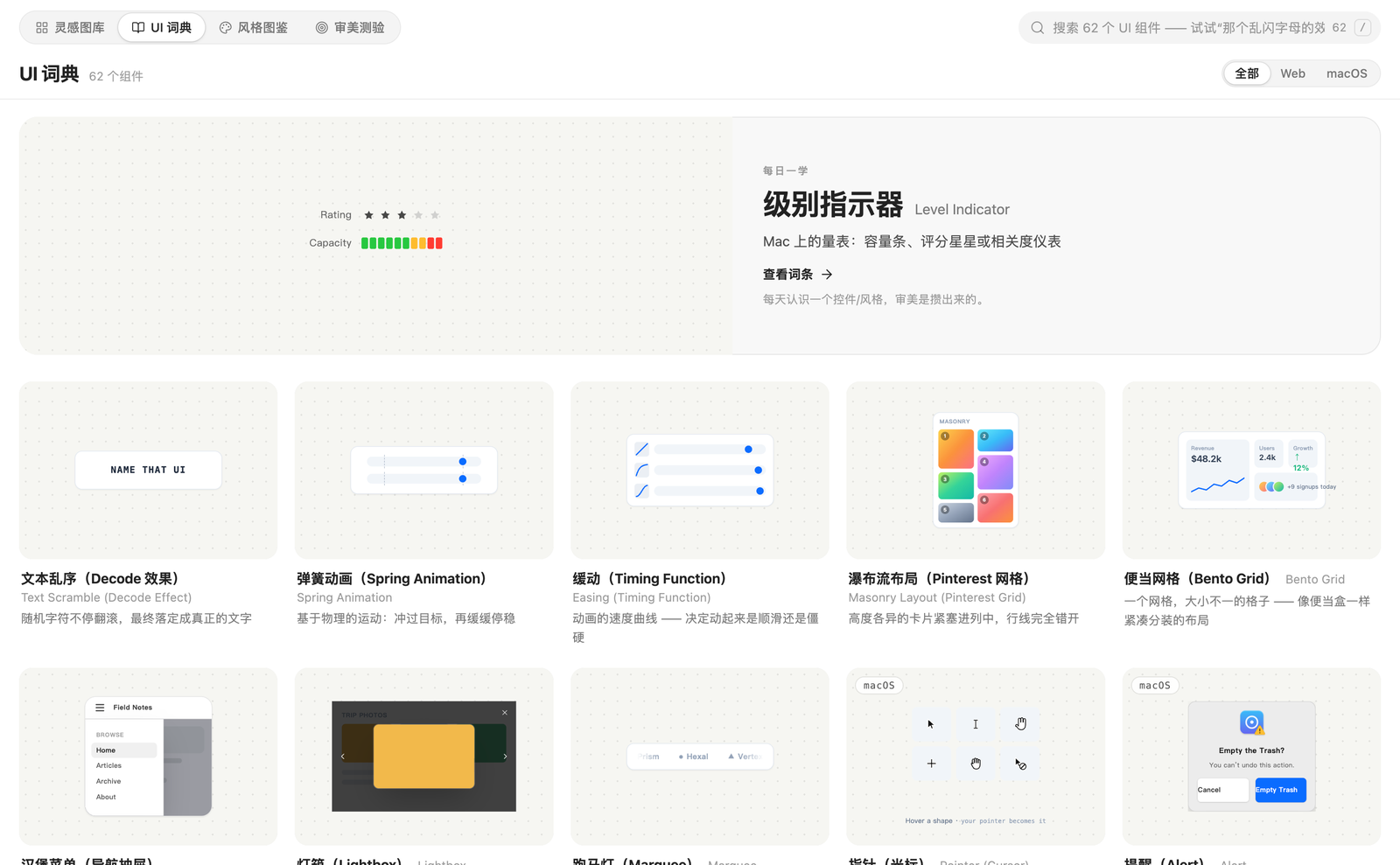Open the Bento Grid revenue preview
Viewport: 1400px width, 865px height.
1217,471
